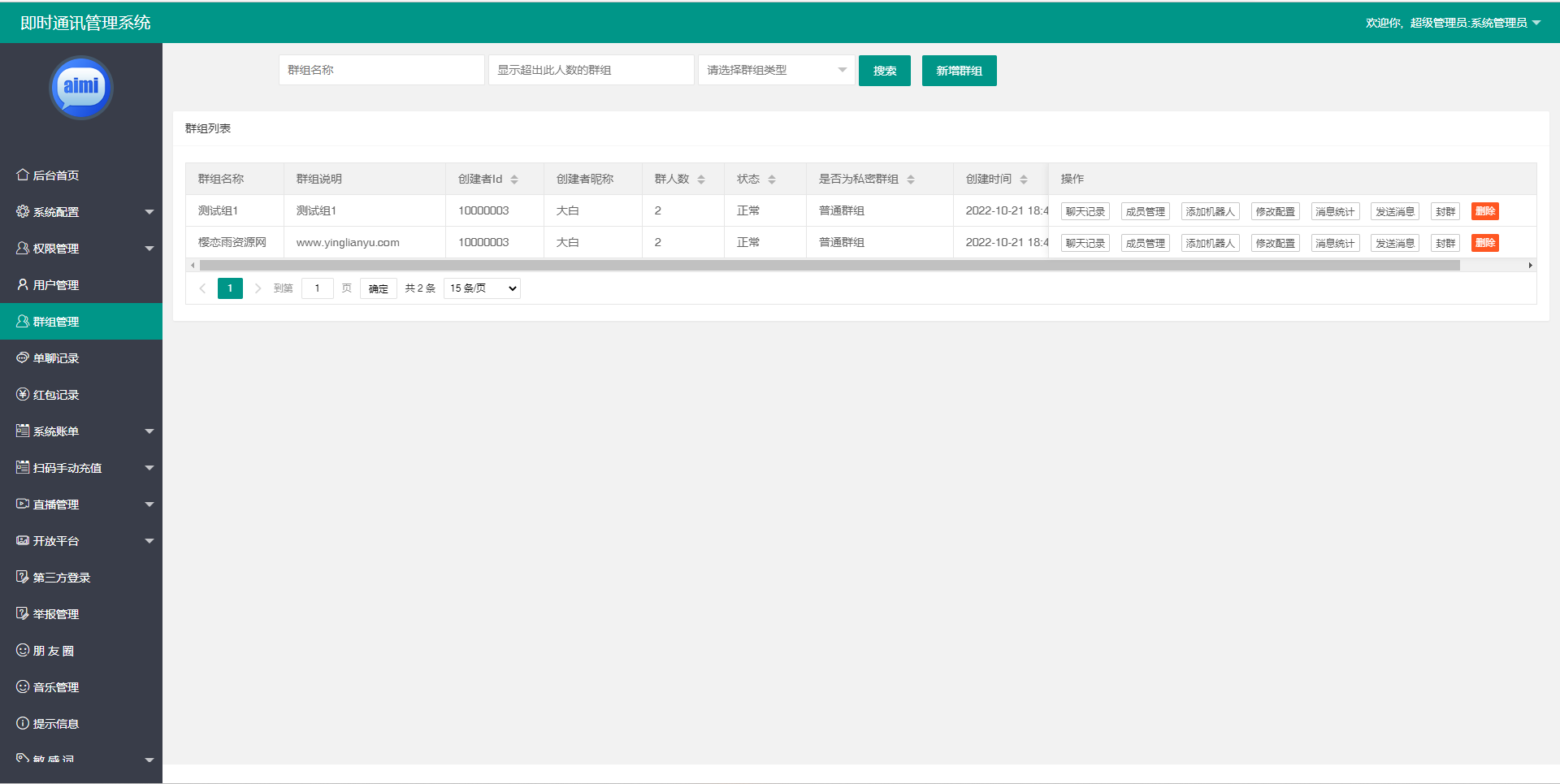The width and height of the screenshot is (1560, 784).
Task: Open the 超级管理员 user menu dropdown
Action: click(1454, 23)
